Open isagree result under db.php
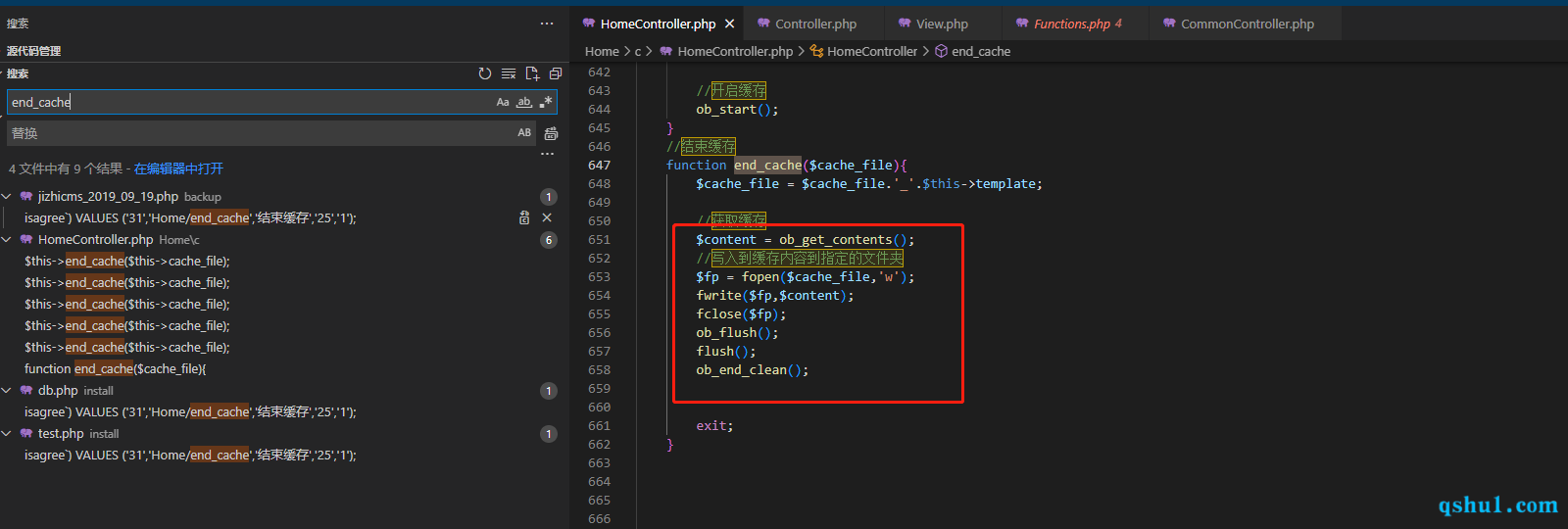1568x529 pixels. coord(190,411)
